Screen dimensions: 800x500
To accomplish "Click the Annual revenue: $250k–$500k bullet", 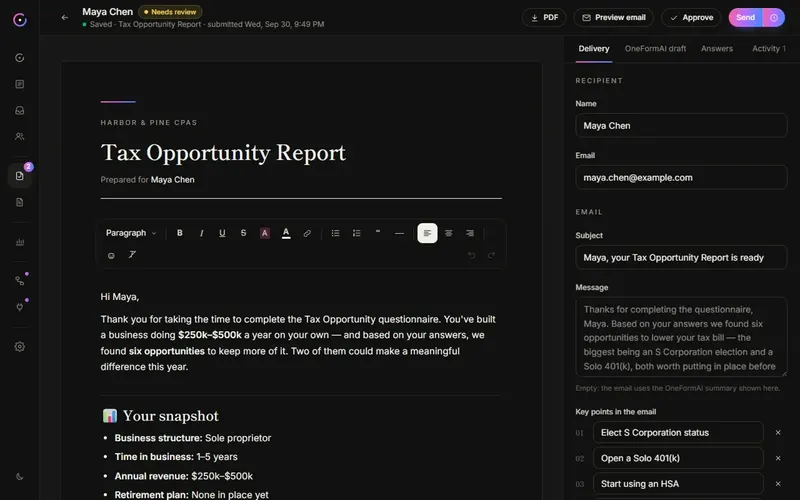I will click(183, 476).
